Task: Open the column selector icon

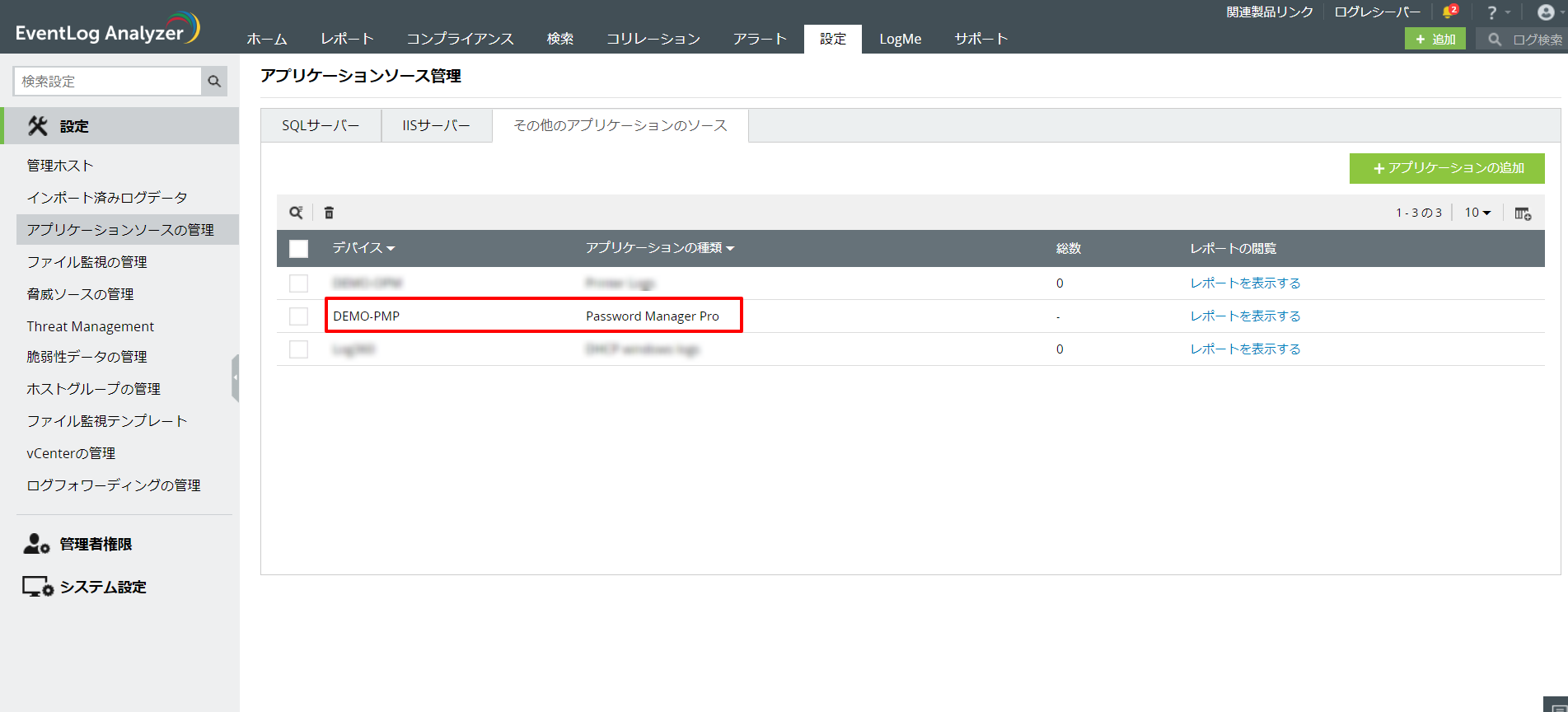Action: 1523,213
